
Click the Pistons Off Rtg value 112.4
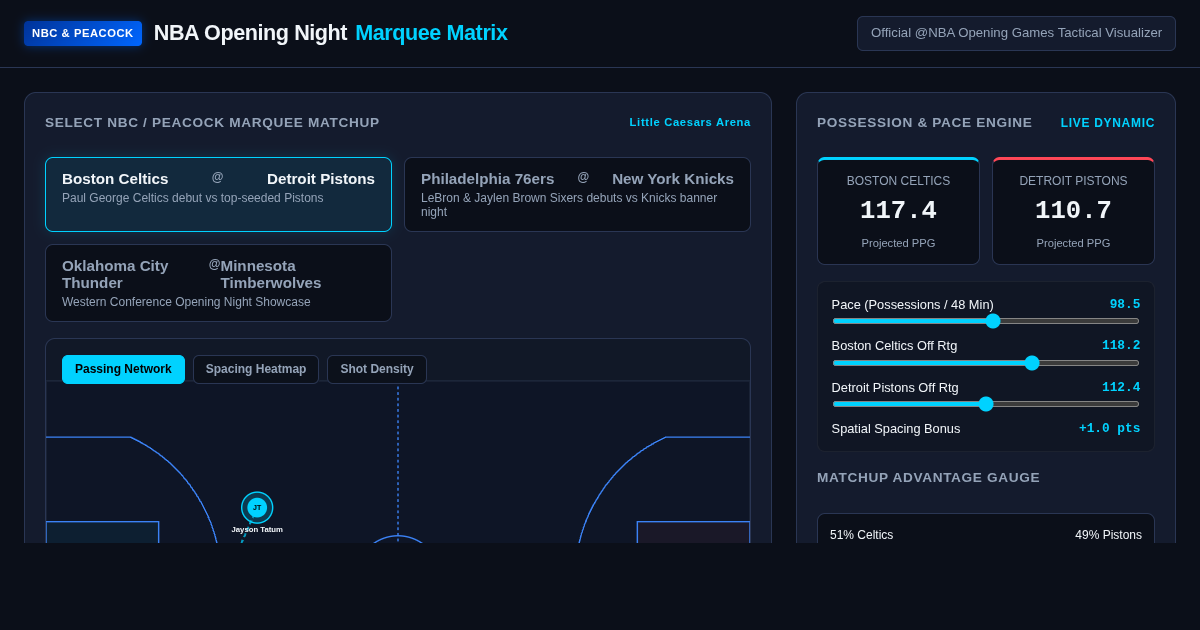pyautogui.click(x=1121, y=387)
